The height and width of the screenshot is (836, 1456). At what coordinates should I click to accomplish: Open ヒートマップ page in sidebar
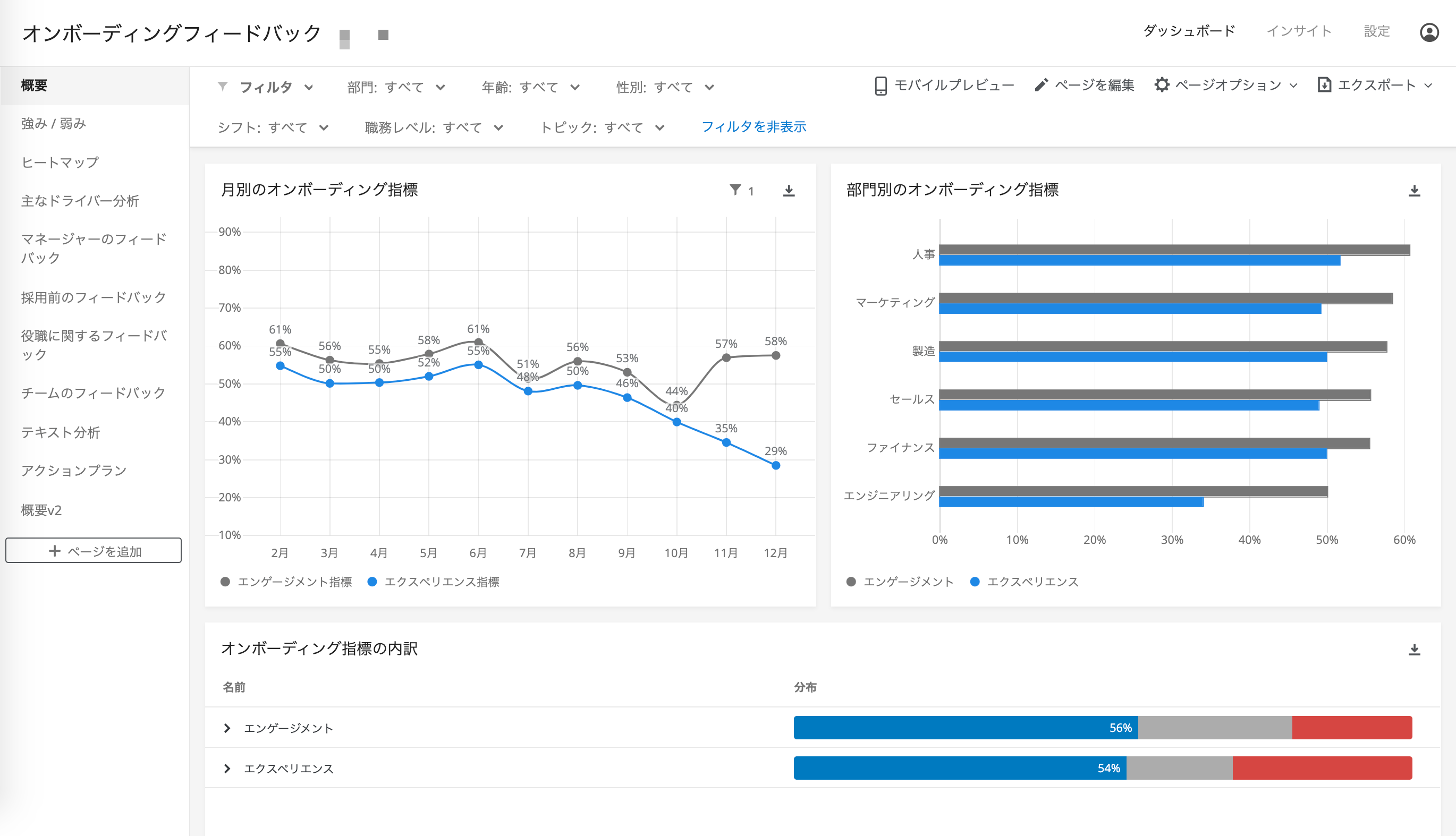point(60,163)
